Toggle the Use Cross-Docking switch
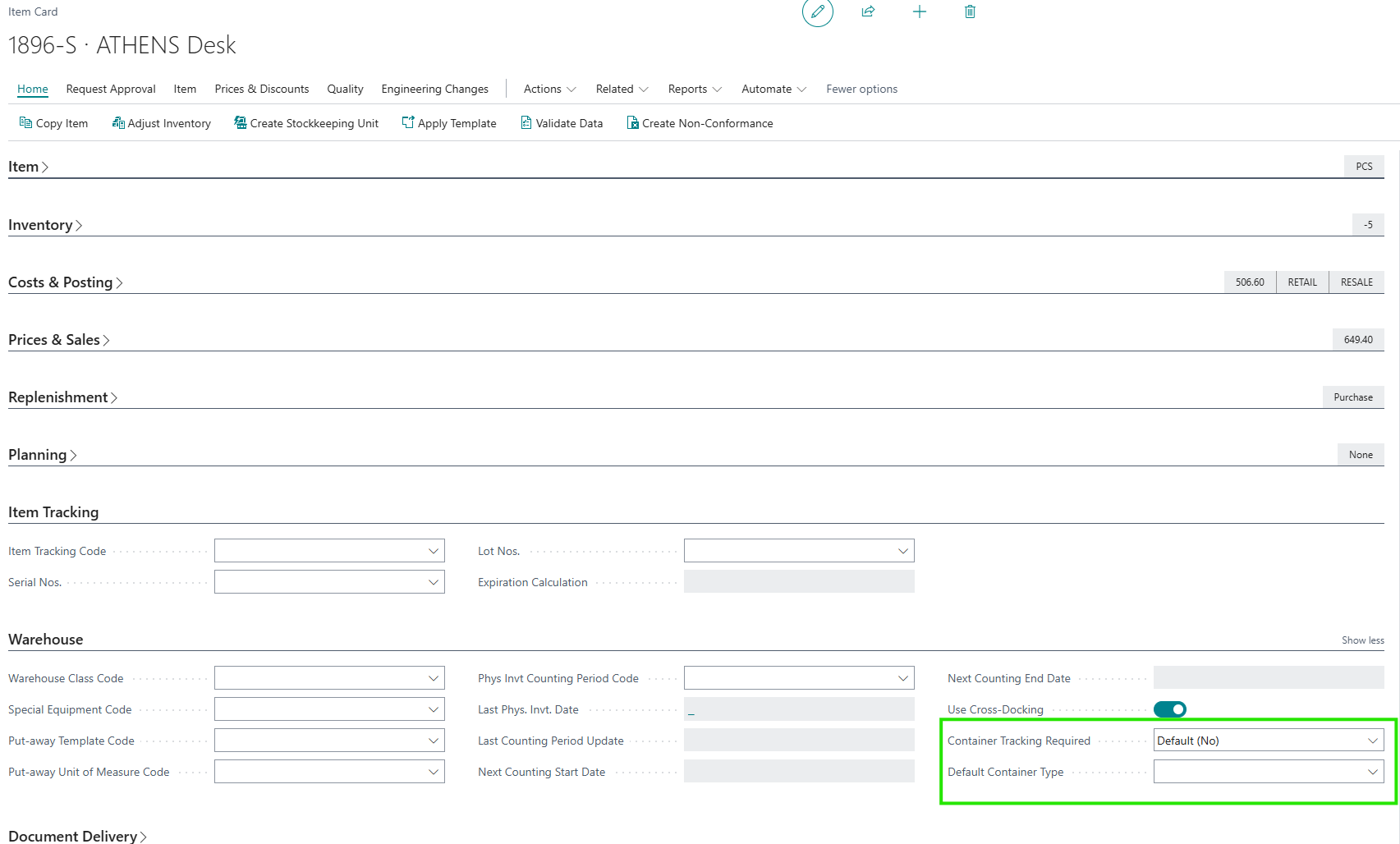Screen dimensions: 1400x844 (x=1169, y=709)
